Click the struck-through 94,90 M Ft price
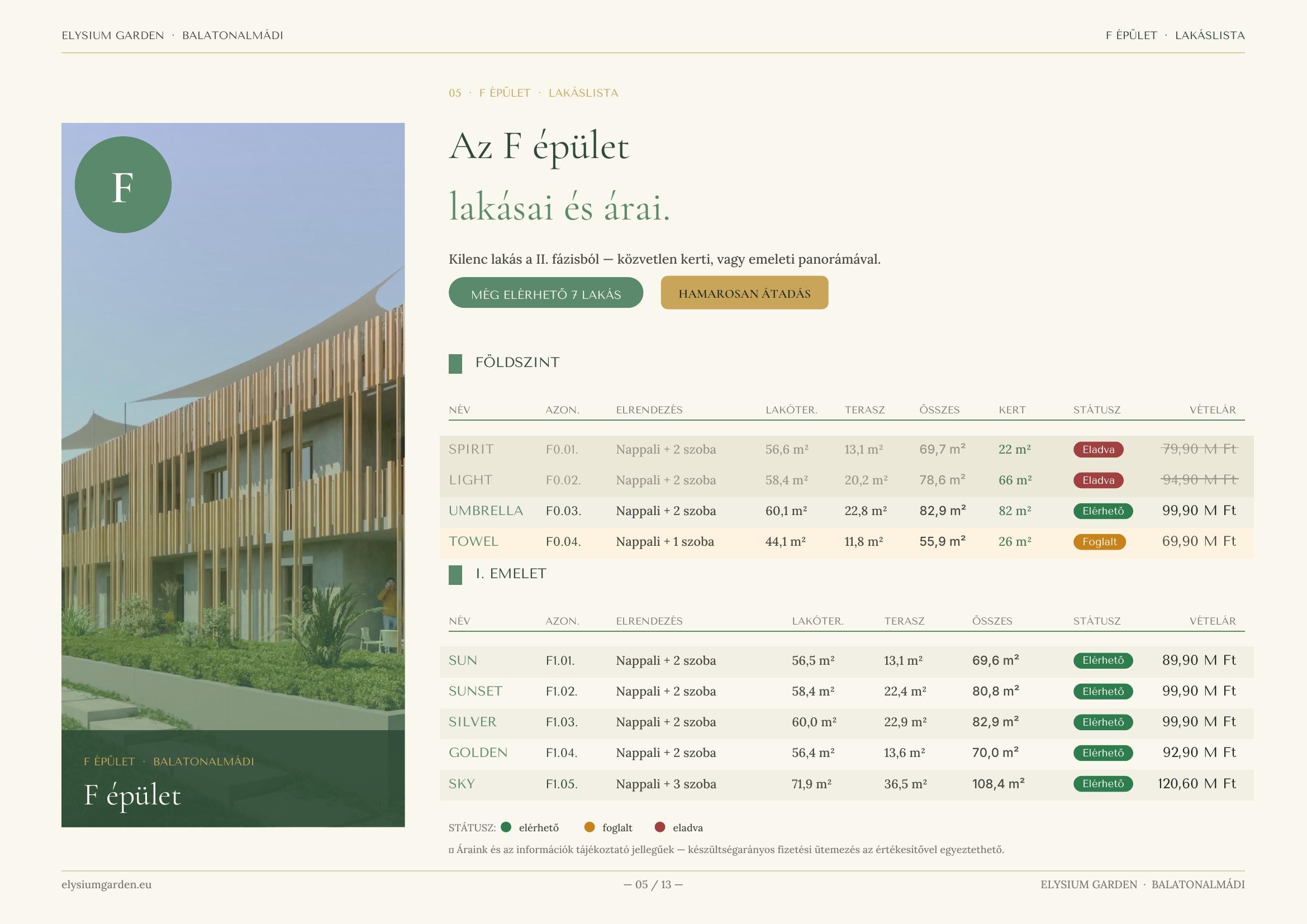This screenshot has width=1307, height=924. [1199, 480]
